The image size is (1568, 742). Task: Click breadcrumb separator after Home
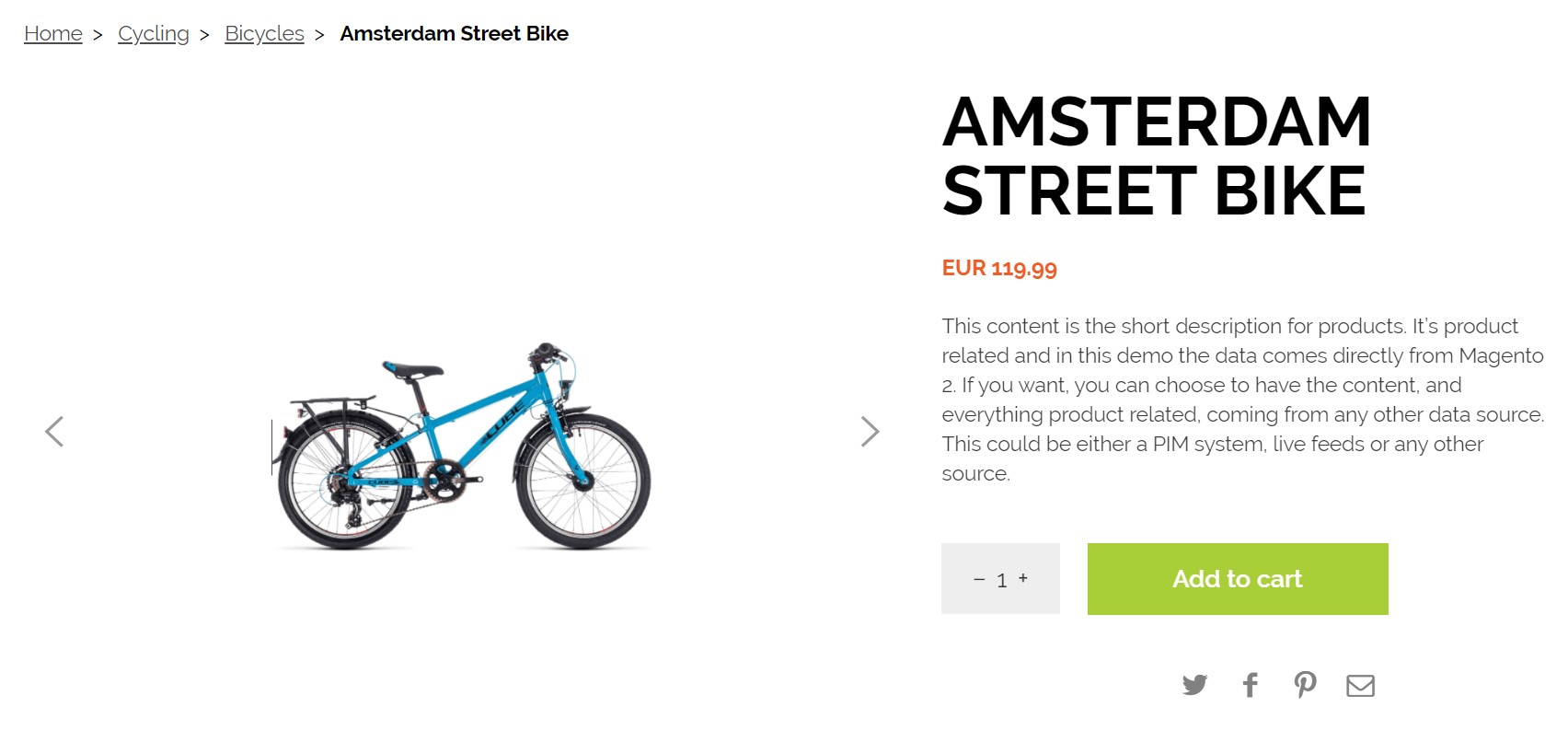(x=98, y=35)
